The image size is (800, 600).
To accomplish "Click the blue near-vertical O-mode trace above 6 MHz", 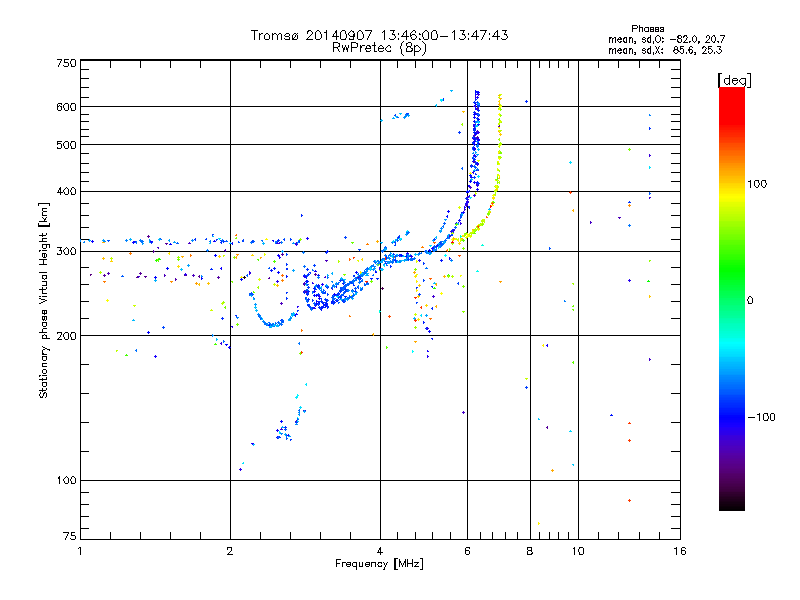I will click(476, 143).
